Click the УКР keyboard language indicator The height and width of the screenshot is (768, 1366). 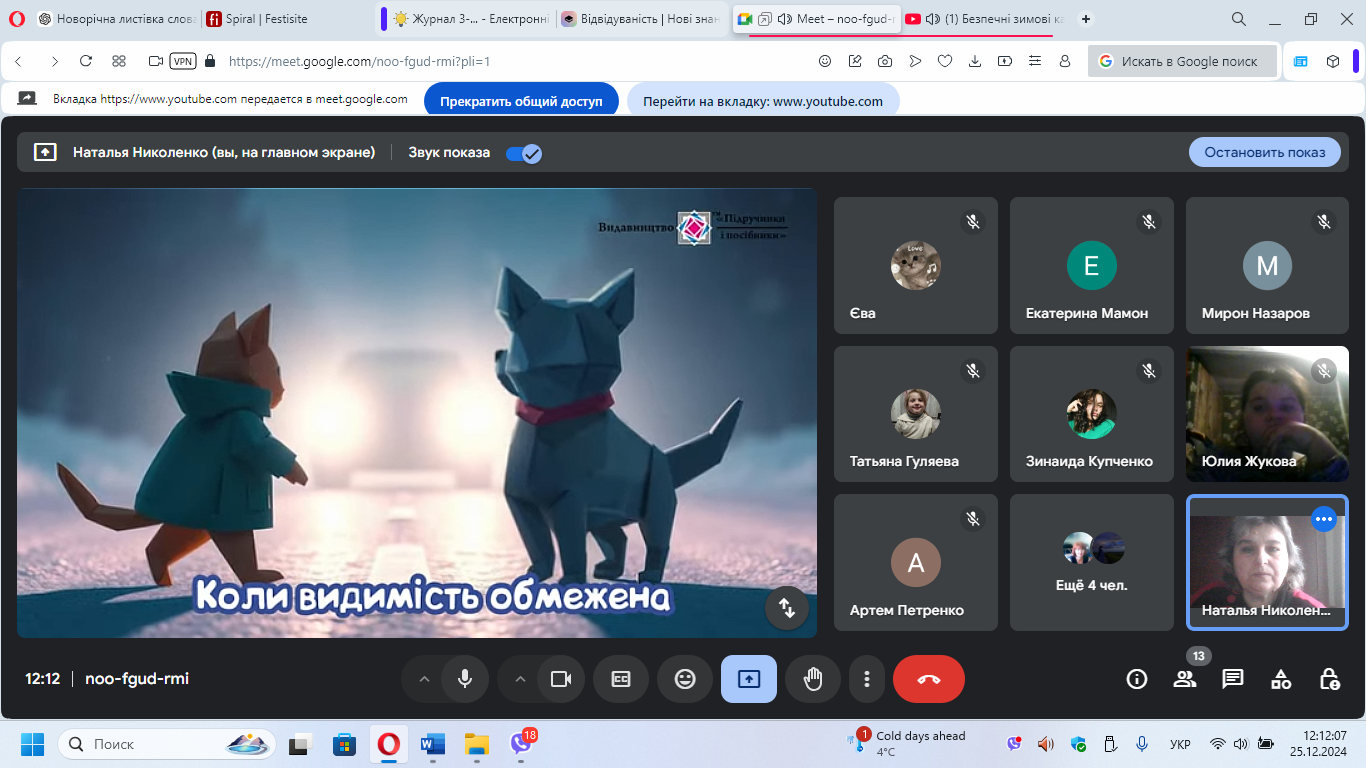coord(1180,744)
